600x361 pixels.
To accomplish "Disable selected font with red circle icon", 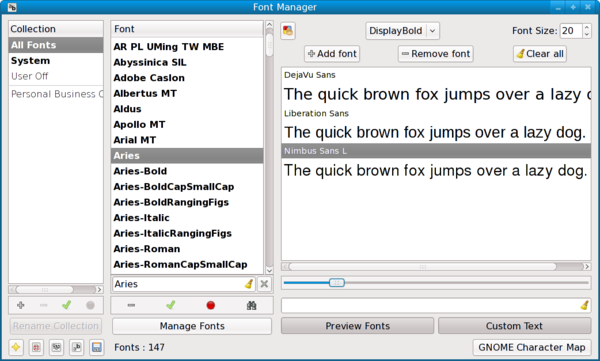I will [x=210, y=305].
